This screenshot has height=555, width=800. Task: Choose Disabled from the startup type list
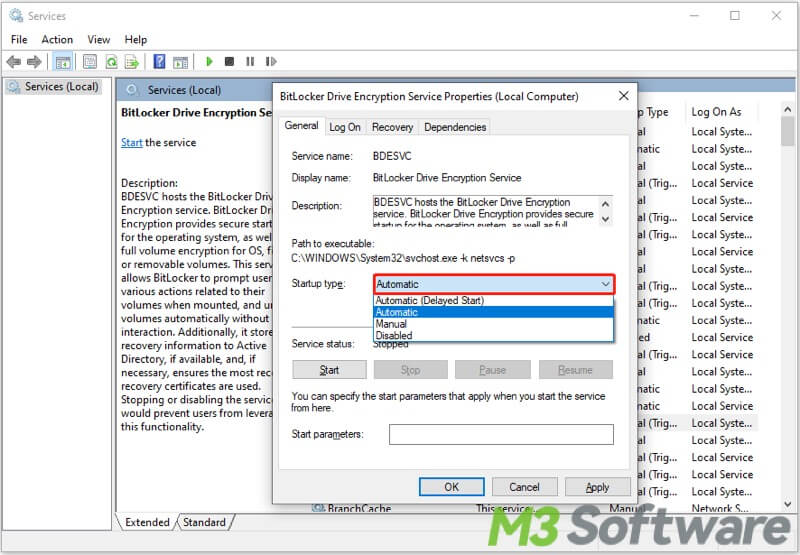tap(494, 336)
